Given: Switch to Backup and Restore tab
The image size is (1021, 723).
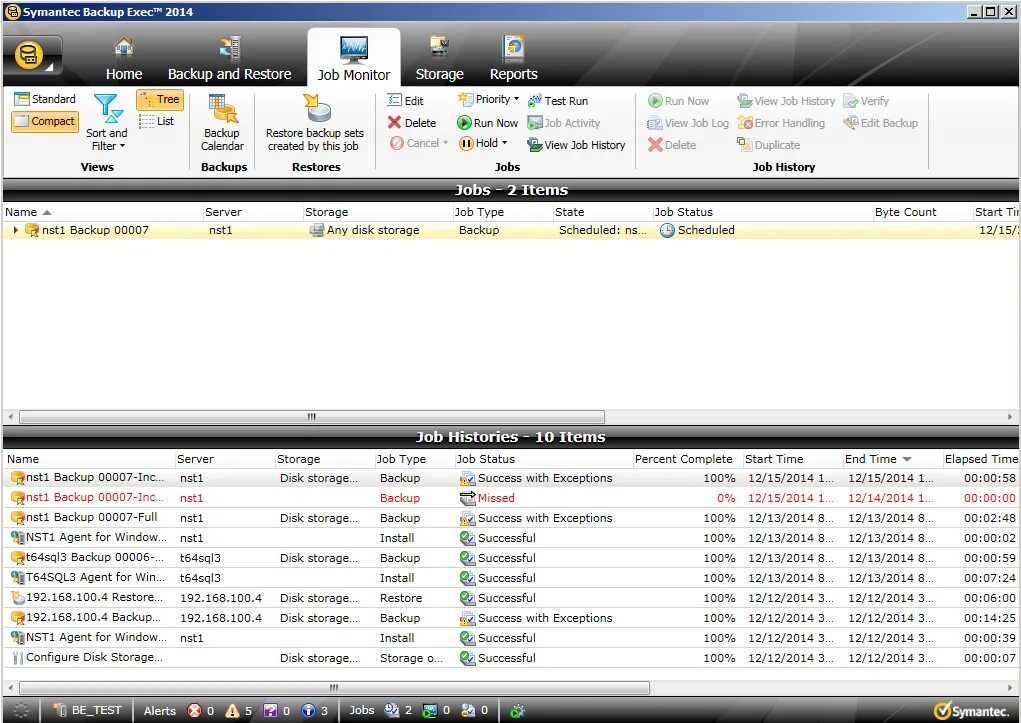Looking at the screenshot, I should [x=229, y=59].
